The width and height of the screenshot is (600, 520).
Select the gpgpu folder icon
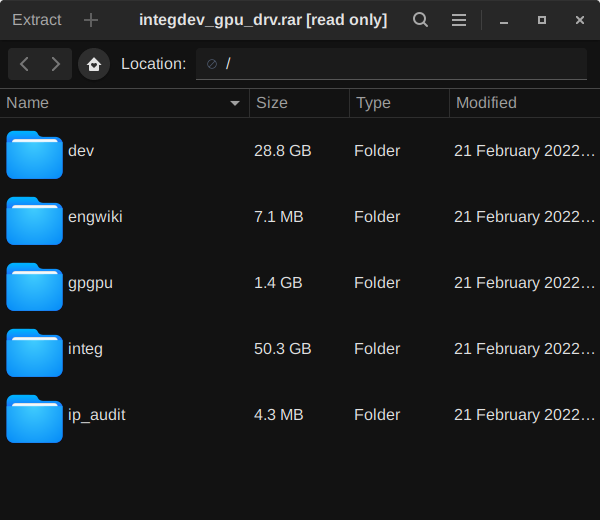[35, 286]
